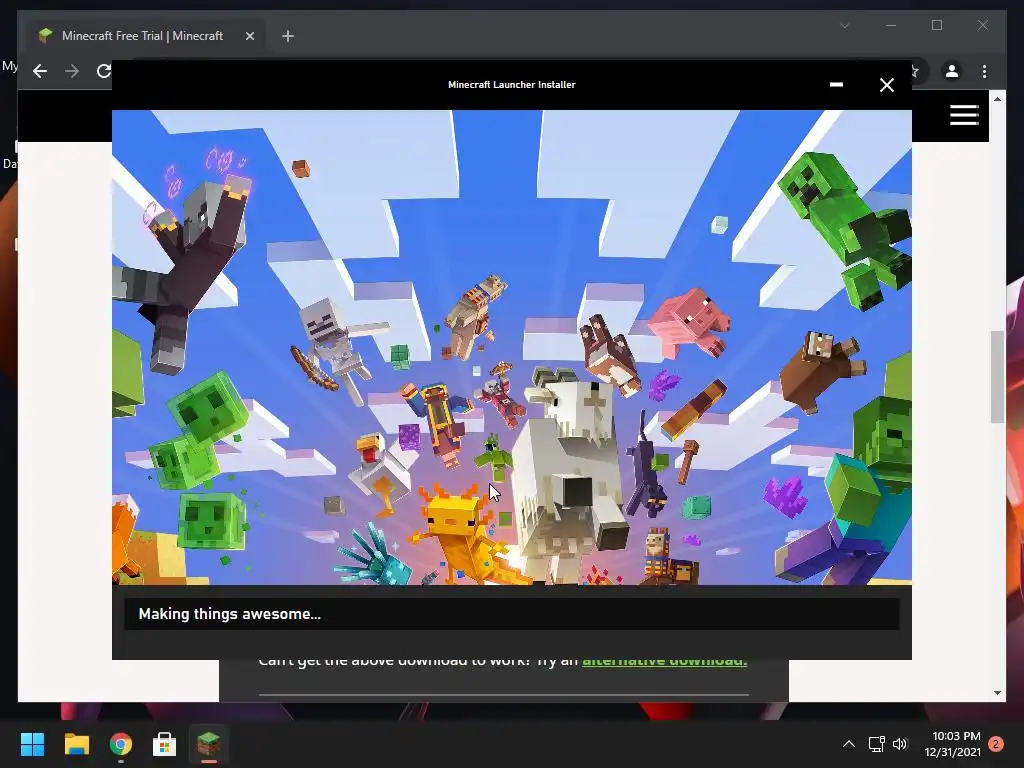Click the Minecraft installer taskbar icon
Image resolution: width=1024 pixels, height=768 pixels.
click(208, 744)
